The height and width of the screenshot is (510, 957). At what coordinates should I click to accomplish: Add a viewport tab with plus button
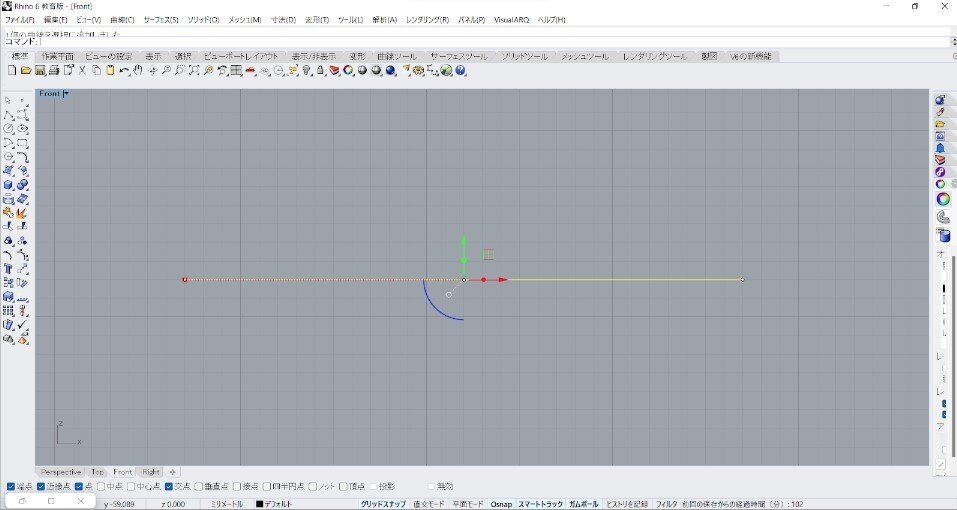click(x=173, y=472)
